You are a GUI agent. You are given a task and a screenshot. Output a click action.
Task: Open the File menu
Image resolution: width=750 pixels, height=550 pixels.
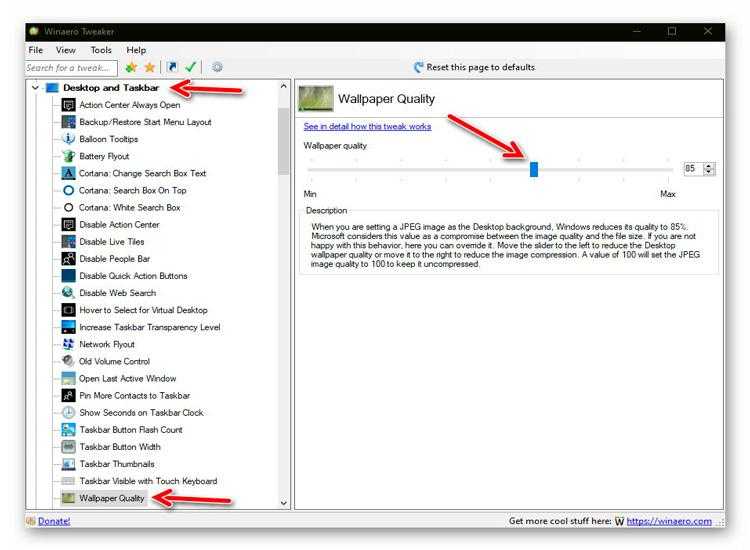pos(35,50)
